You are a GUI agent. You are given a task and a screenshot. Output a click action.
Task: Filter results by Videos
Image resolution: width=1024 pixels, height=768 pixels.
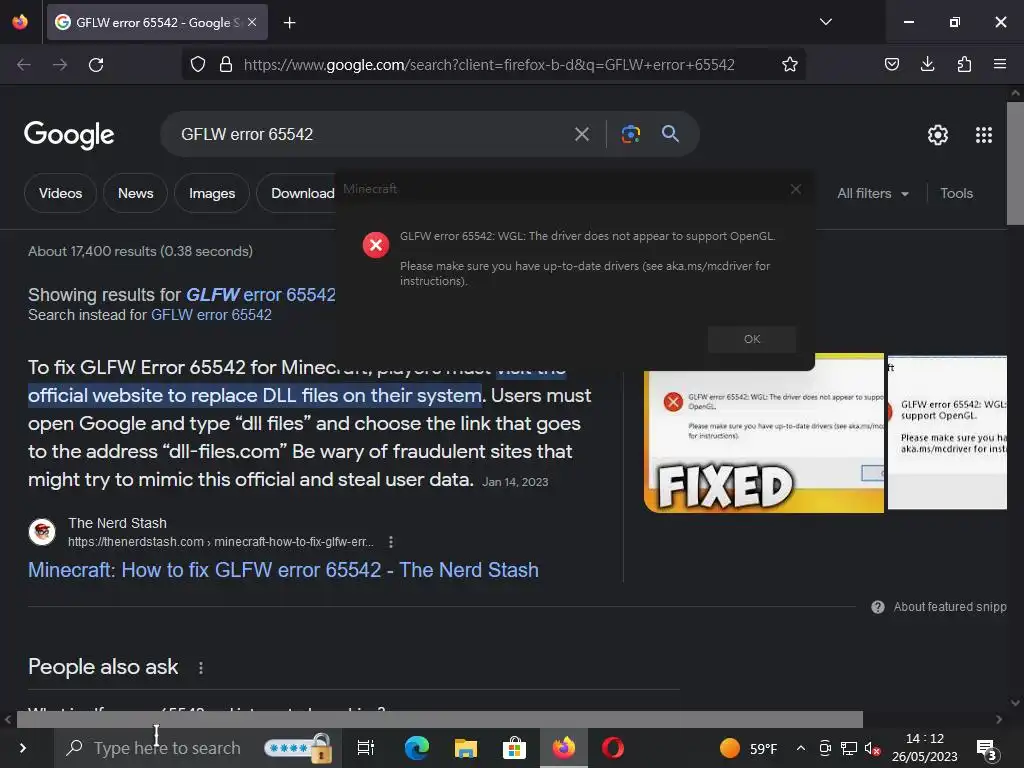pyautogui.click(x=60, y=193)
